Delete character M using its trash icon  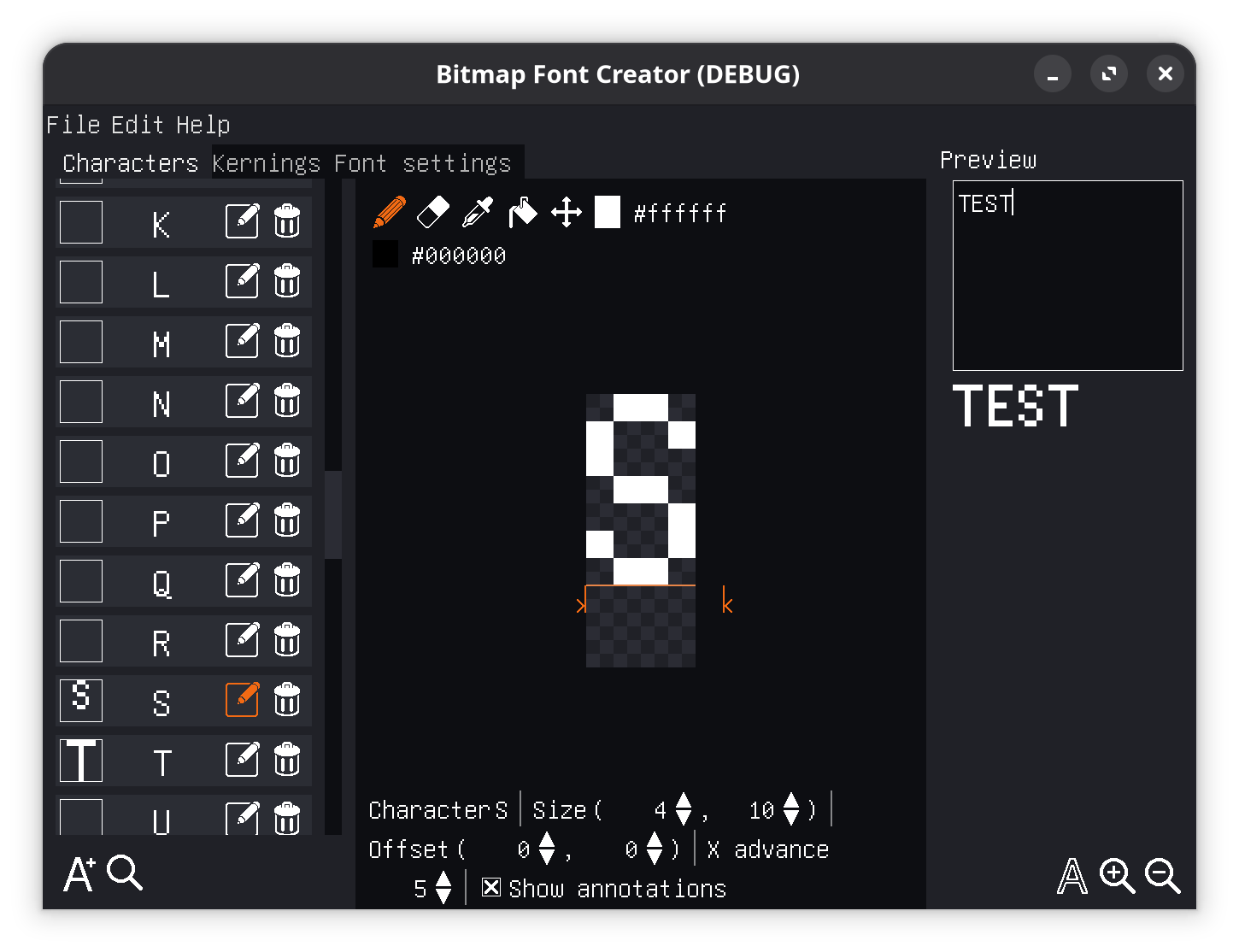[287, 341]
